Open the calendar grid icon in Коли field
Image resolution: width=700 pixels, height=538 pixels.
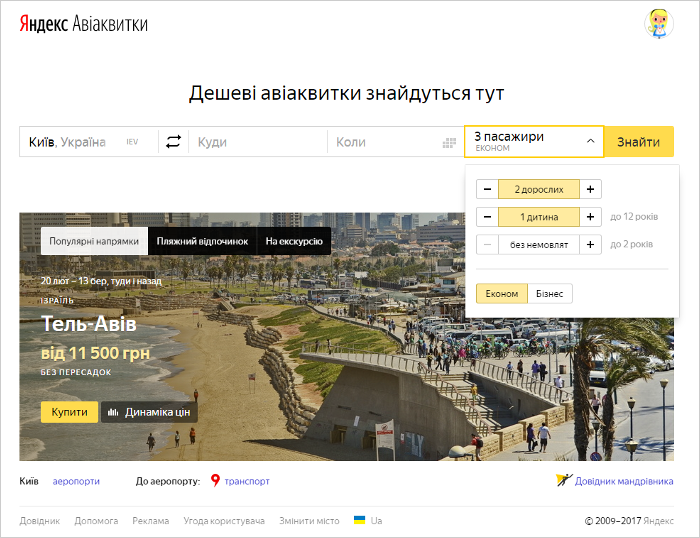[449, 143]
